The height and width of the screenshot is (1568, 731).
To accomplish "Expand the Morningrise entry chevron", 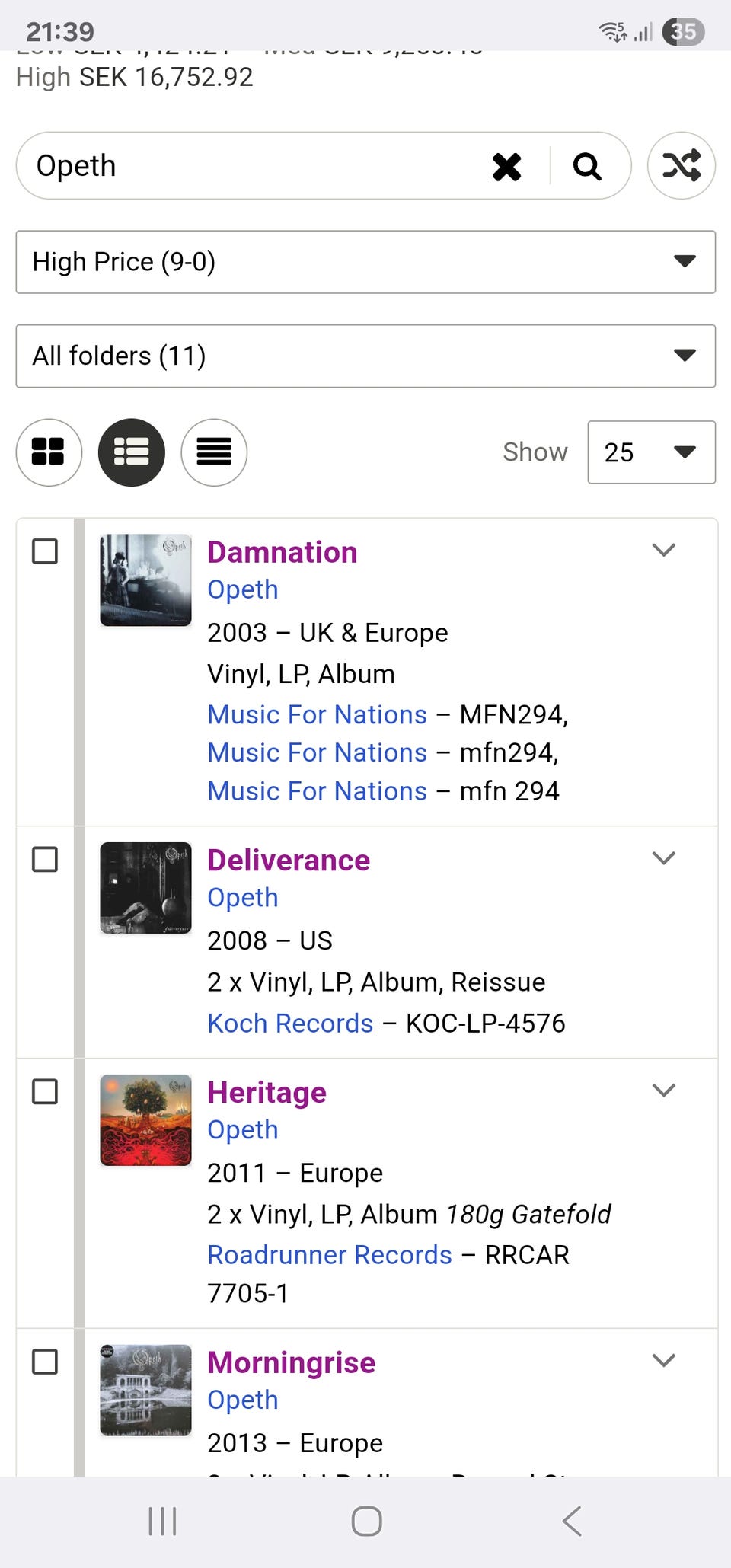I will coord(664,1360).
